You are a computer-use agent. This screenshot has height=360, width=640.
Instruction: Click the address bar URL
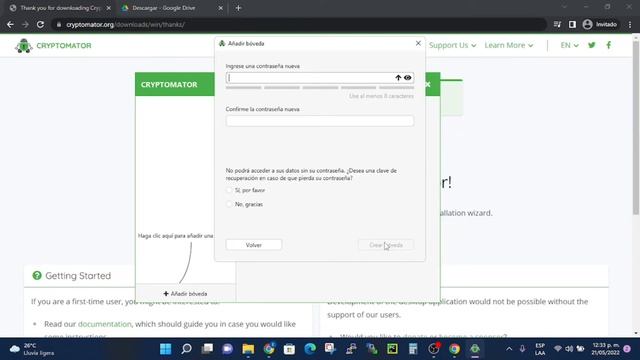(x=125, y=24)
